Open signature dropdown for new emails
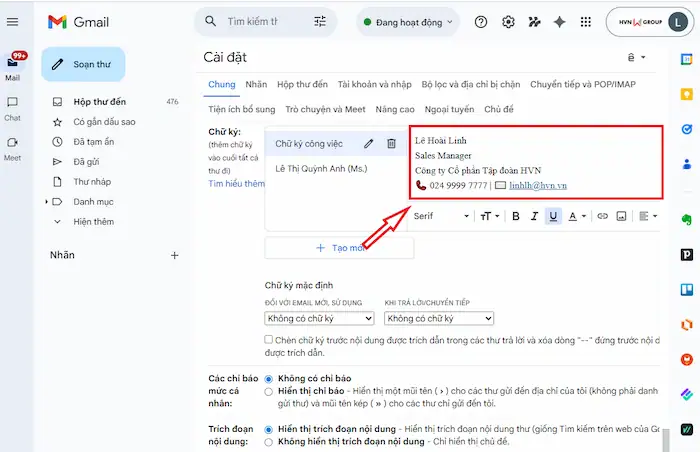 [x=319, y=318]
